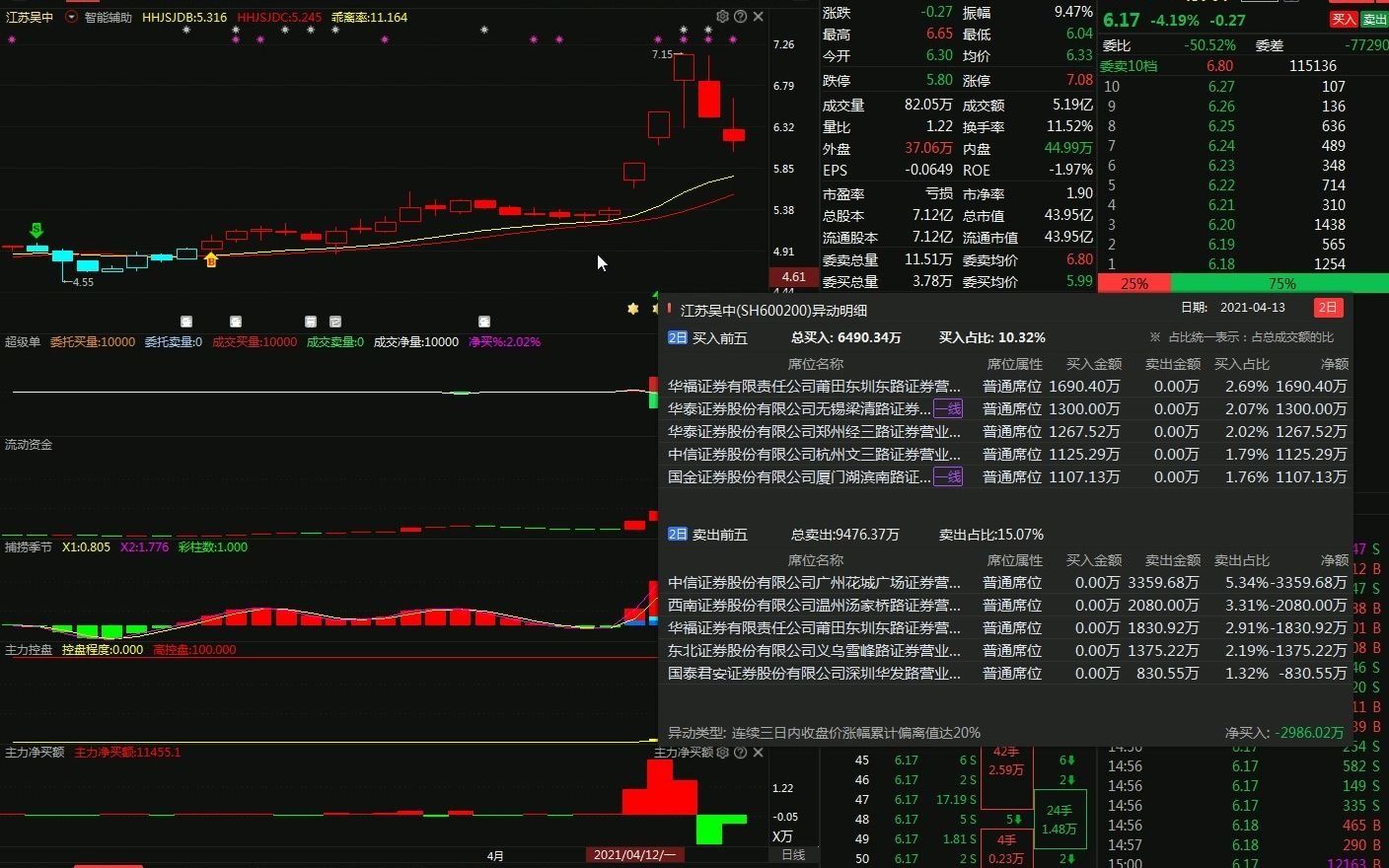Select sell level 1 at price 6.18
Screen dimensions: 1389x868
(x=1243, y=263)
